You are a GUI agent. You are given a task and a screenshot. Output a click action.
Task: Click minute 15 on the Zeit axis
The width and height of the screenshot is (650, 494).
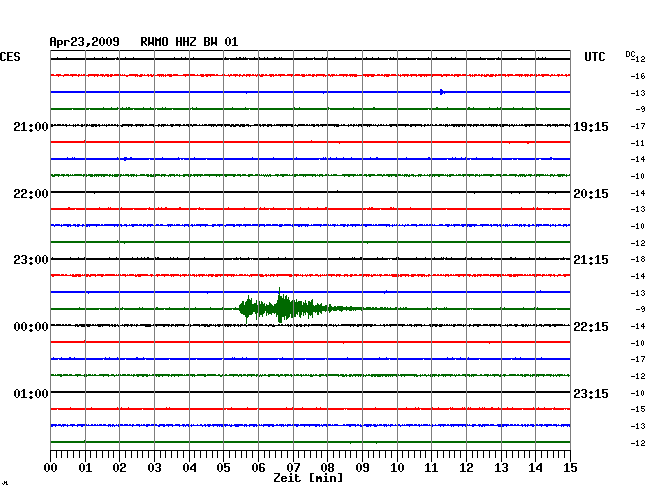570,467
